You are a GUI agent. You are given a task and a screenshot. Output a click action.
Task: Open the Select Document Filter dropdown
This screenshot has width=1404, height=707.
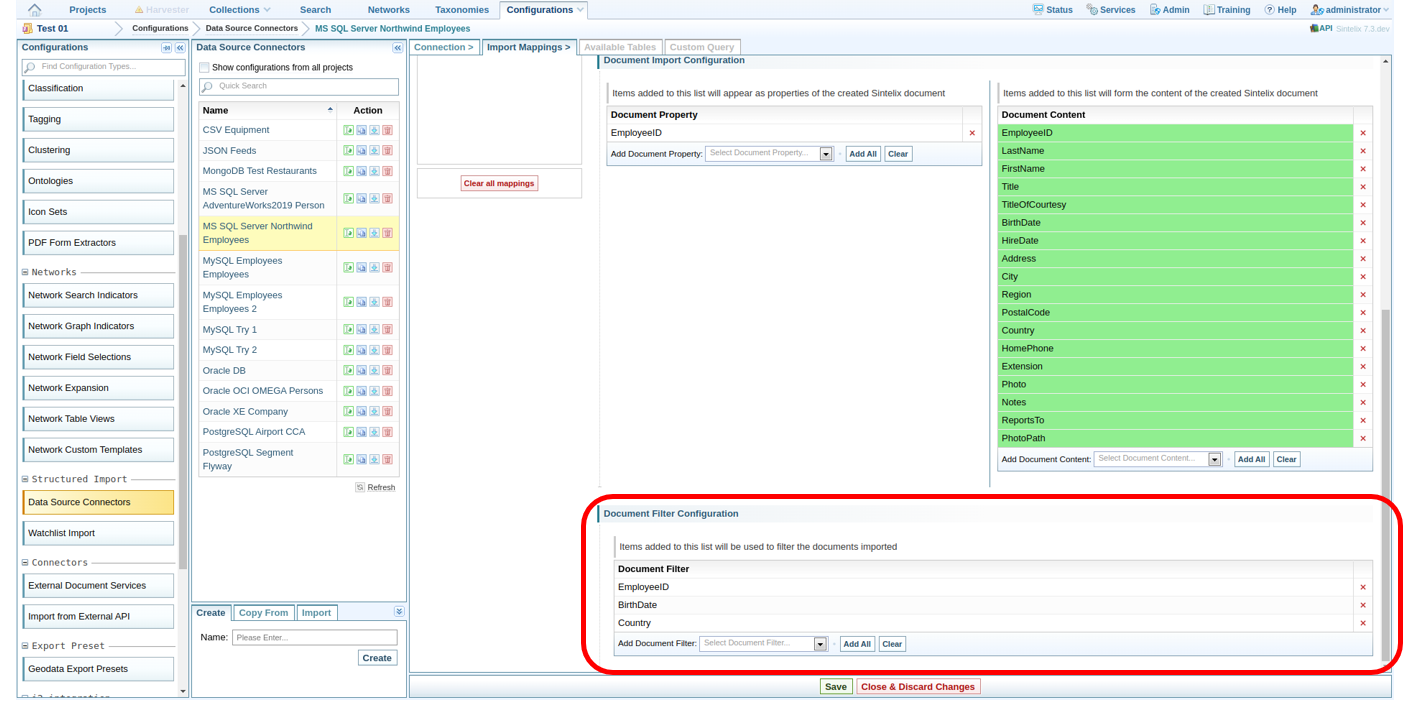(x=820, y=644)
